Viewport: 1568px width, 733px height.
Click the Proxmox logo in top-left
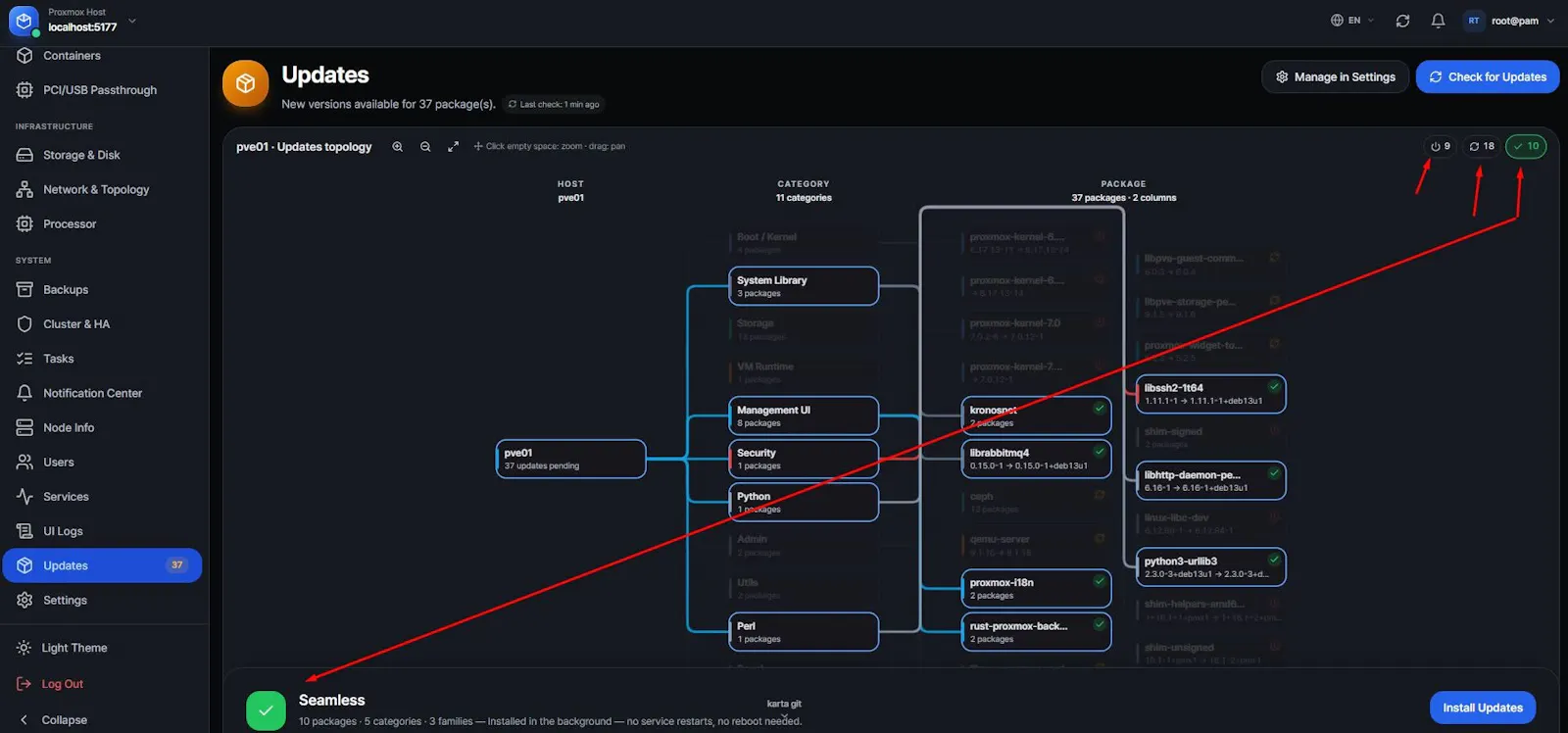pyautogui.click(x=24, y=21)
